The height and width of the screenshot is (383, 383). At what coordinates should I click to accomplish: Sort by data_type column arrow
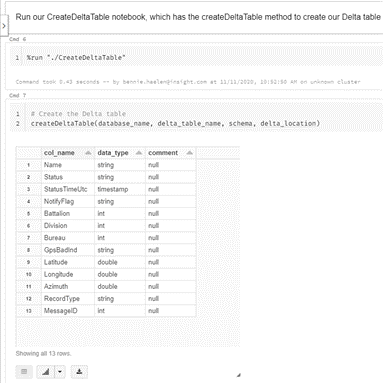139,153
